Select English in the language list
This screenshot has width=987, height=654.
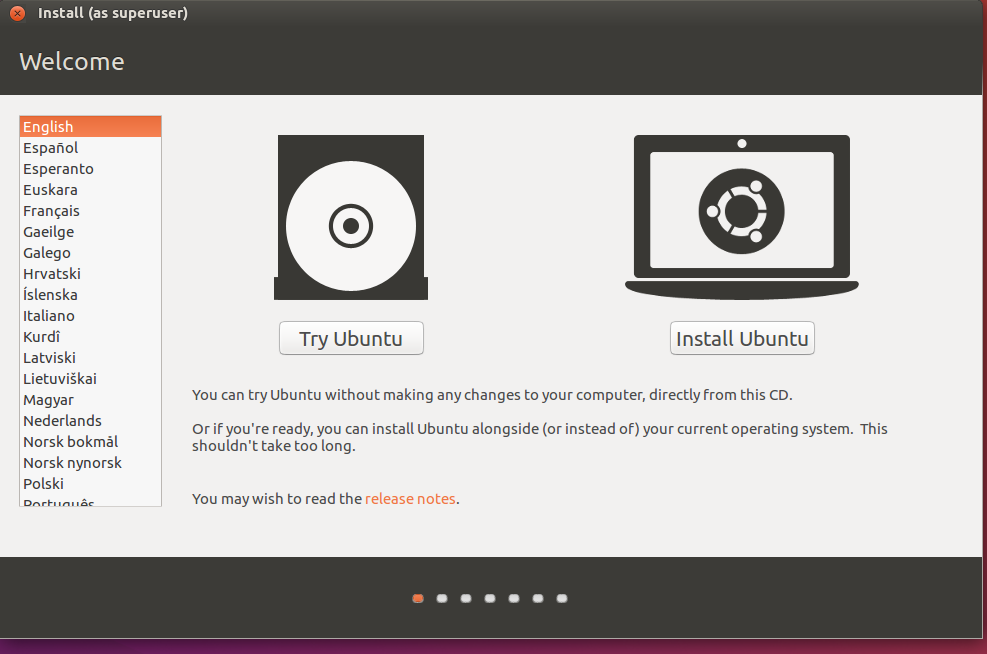(91, 127)
